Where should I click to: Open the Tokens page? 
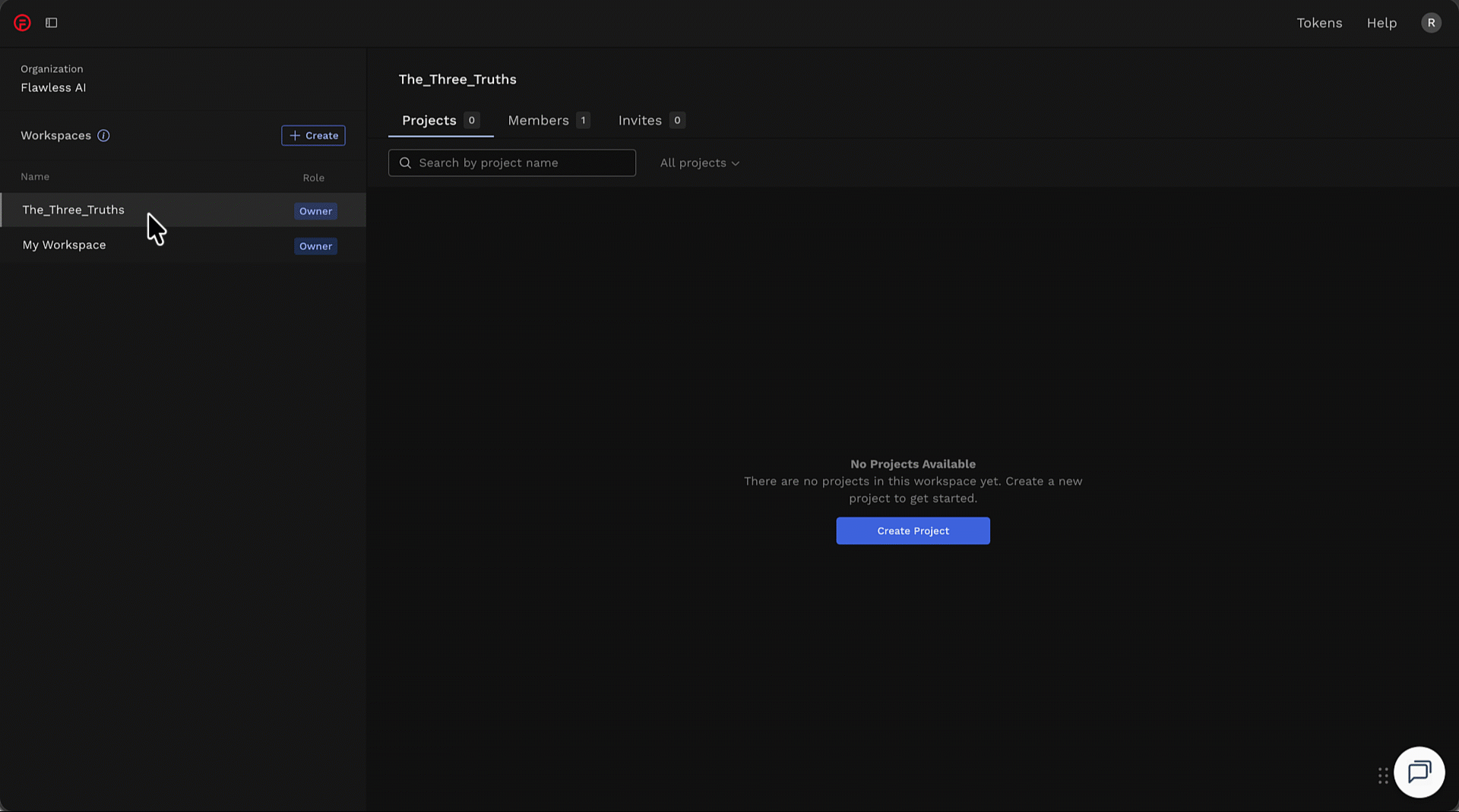(1319, 23)
